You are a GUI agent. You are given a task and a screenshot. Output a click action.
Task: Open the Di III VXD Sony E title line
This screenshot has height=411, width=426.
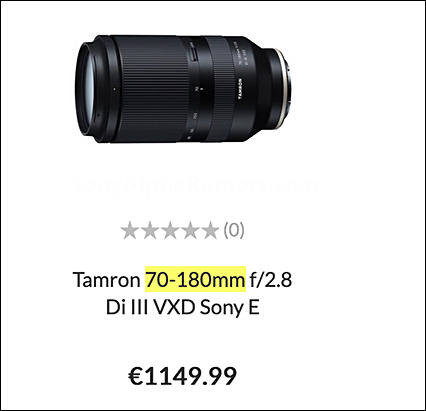(x=183, y=307)
